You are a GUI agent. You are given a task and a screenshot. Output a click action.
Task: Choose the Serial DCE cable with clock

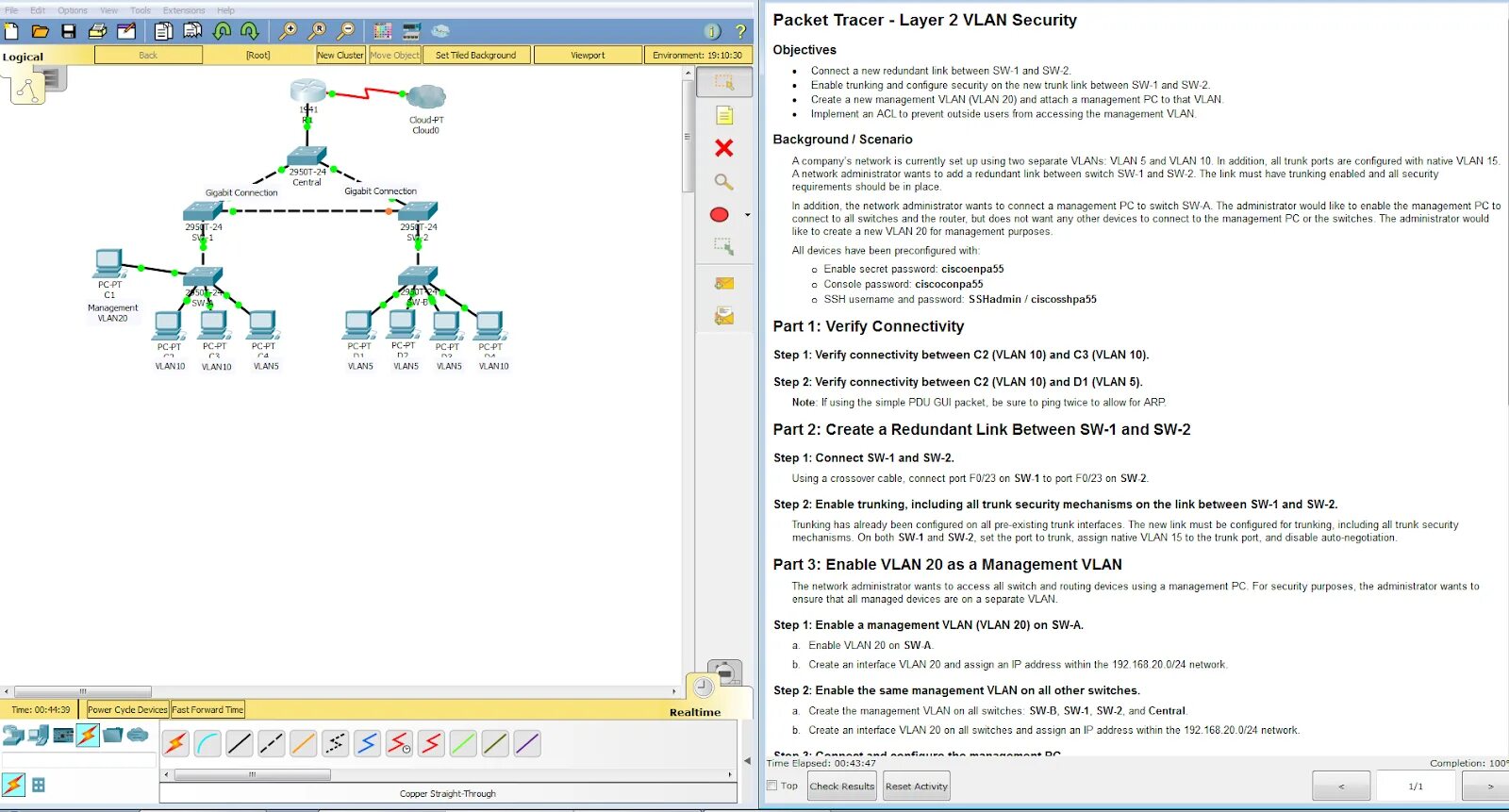pos(400,743)
